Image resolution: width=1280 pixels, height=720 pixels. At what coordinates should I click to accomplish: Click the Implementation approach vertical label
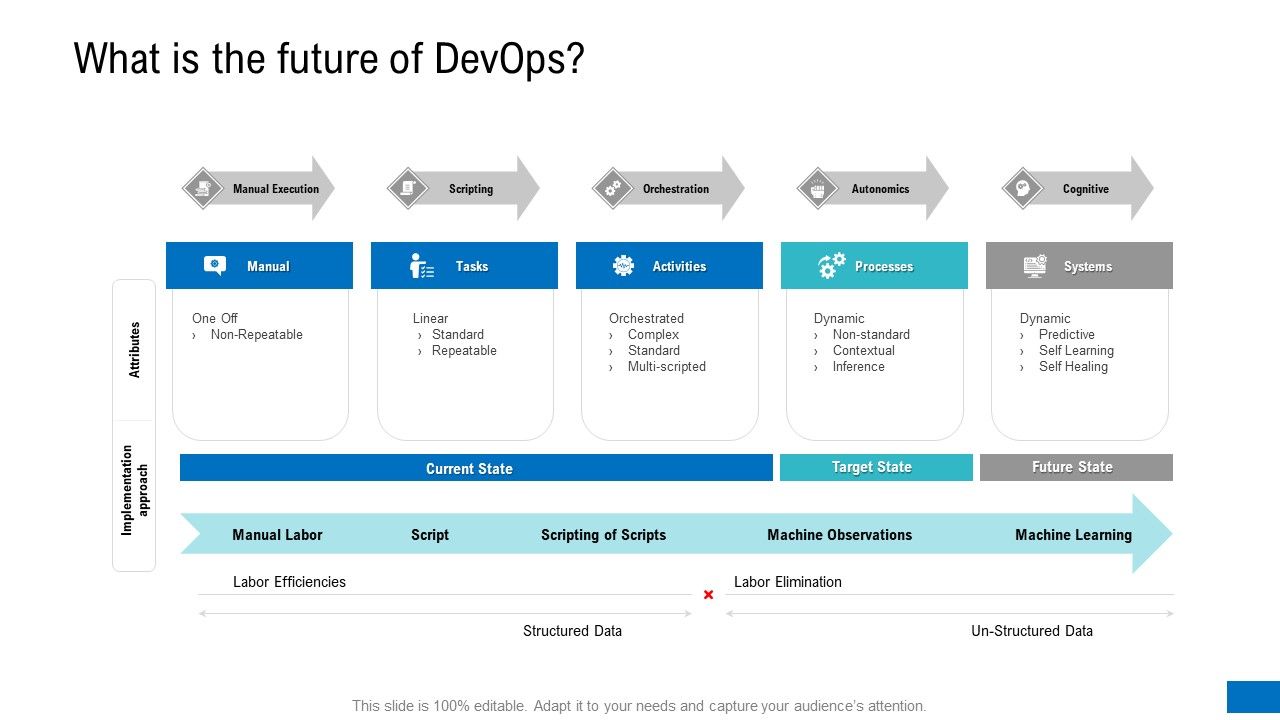point(135,490)
